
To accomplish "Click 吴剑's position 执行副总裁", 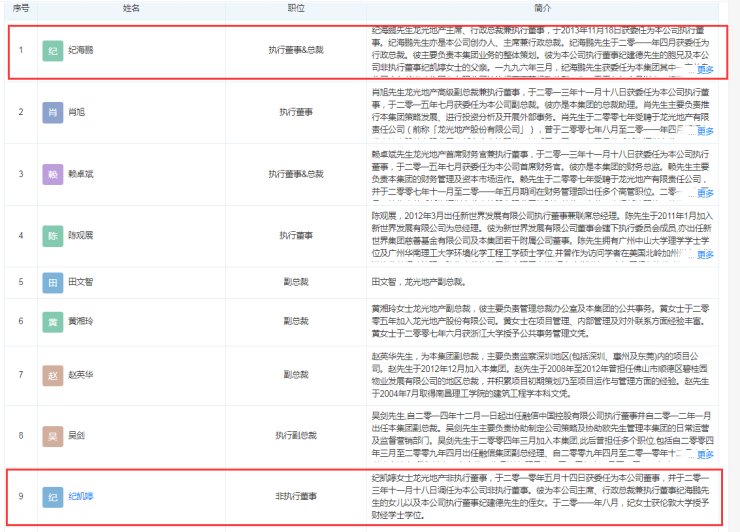I will (296, 435).
